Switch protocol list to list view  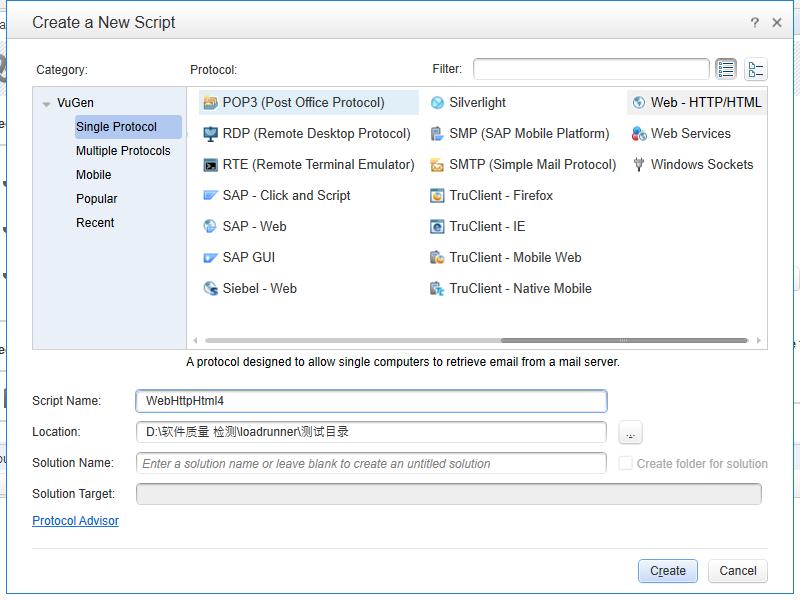pyautogui.click(x=726, y=69)
